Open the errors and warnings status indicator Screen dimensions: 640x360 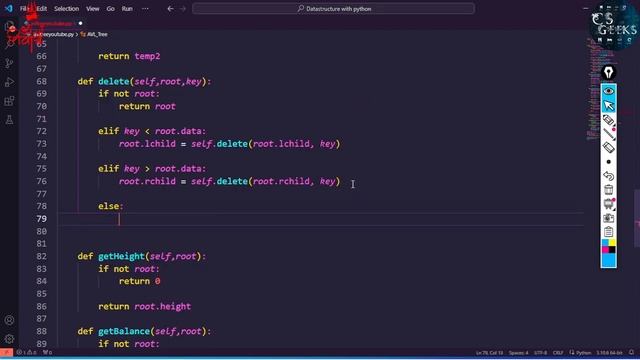click(27, 352)
